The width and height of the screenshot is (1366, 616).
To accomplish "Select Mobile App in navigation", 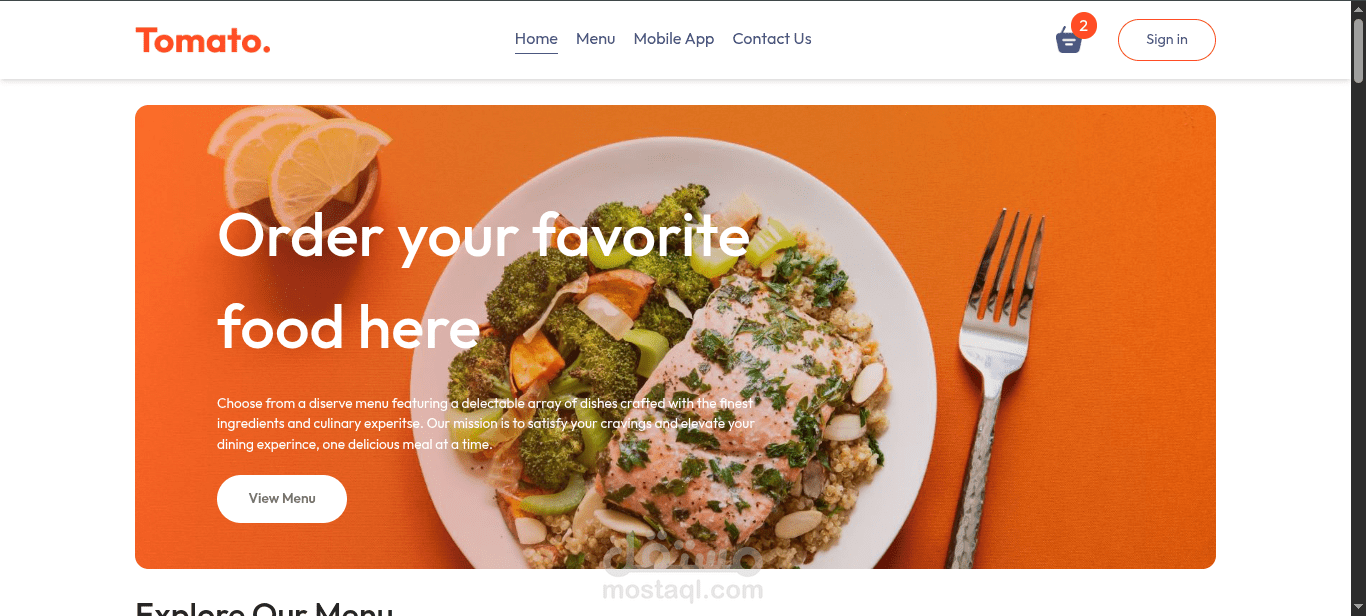I will (674, 39).
